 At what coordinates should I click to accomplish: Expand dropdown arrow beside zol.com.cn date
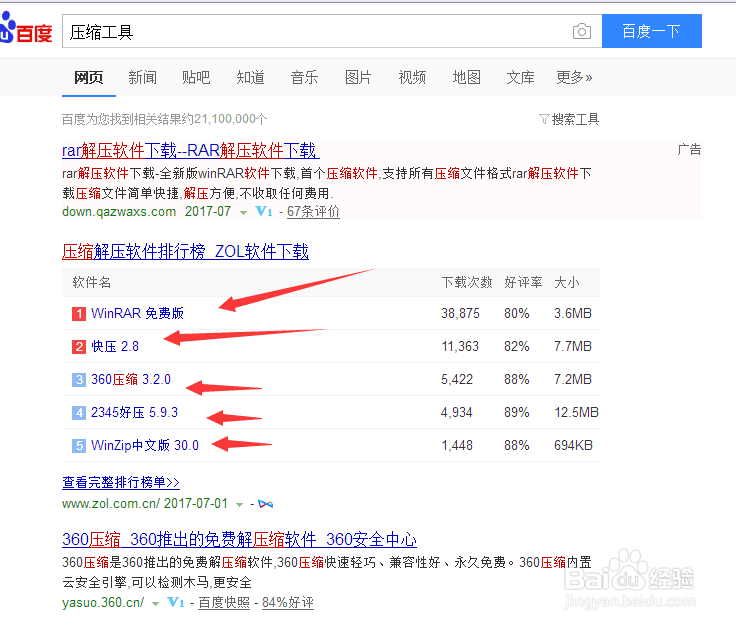click(239, 505)
